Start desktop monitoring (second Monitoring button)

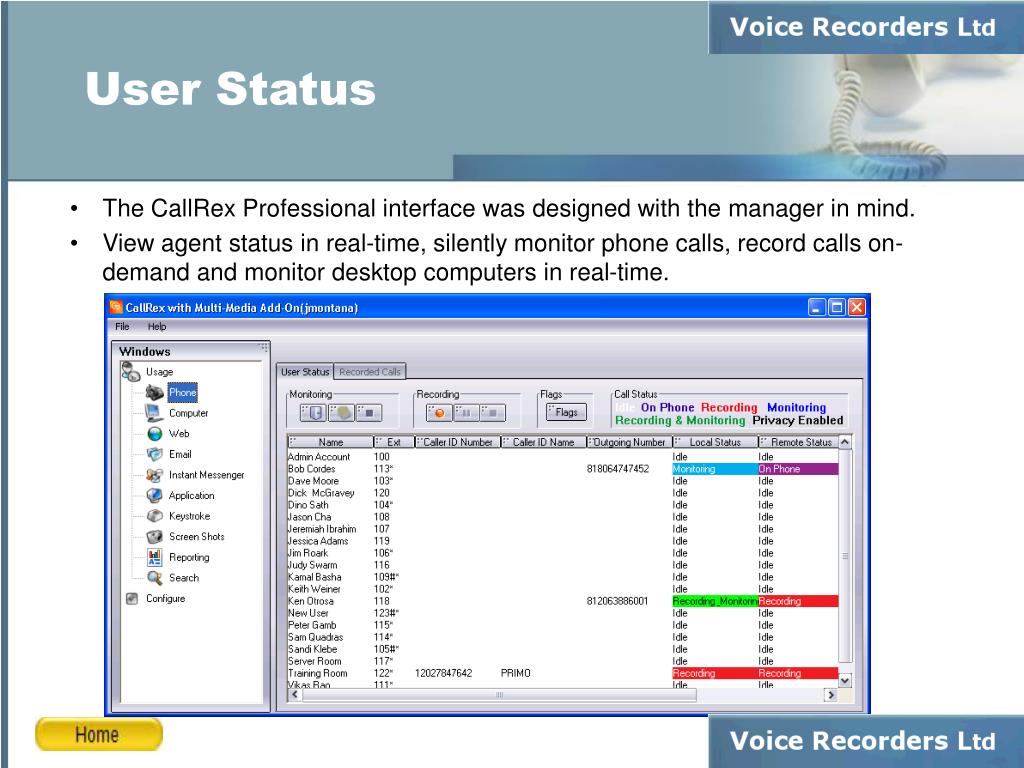coord(341,413)
